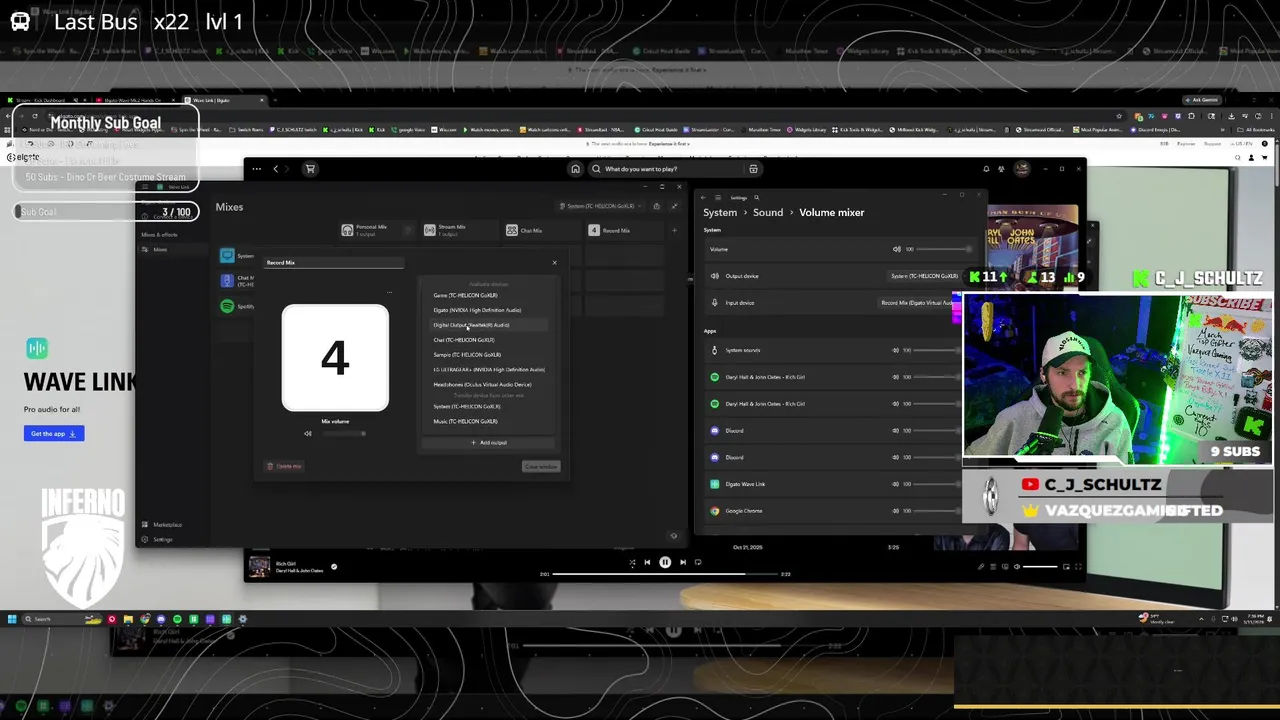
Task: Open Settings hamburger navigation menu
Action: (717, 198)
